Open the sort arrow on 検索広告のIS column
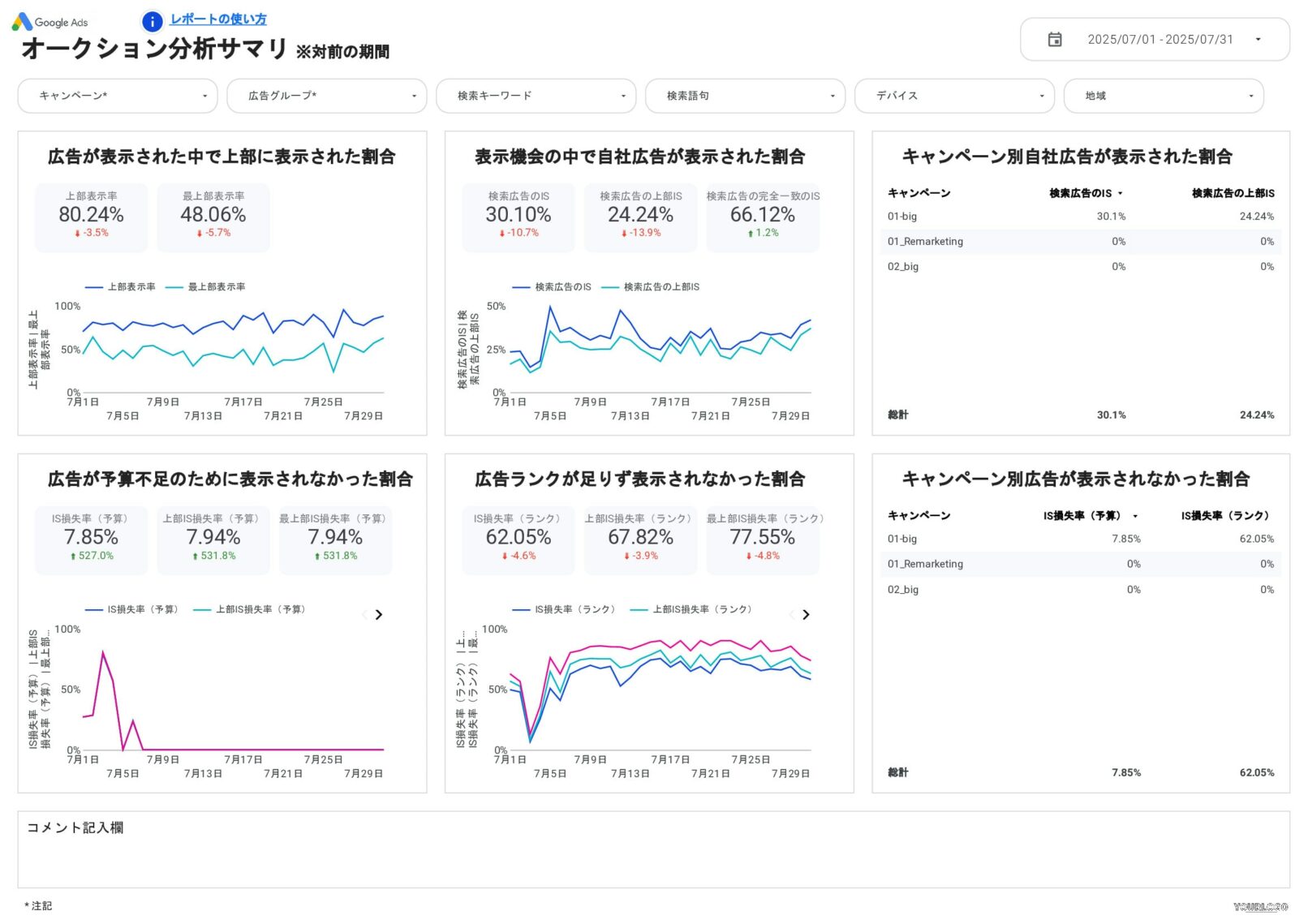Image resolution: width=1308 pixels, height=924 pixels. [x=1120, y=194]
